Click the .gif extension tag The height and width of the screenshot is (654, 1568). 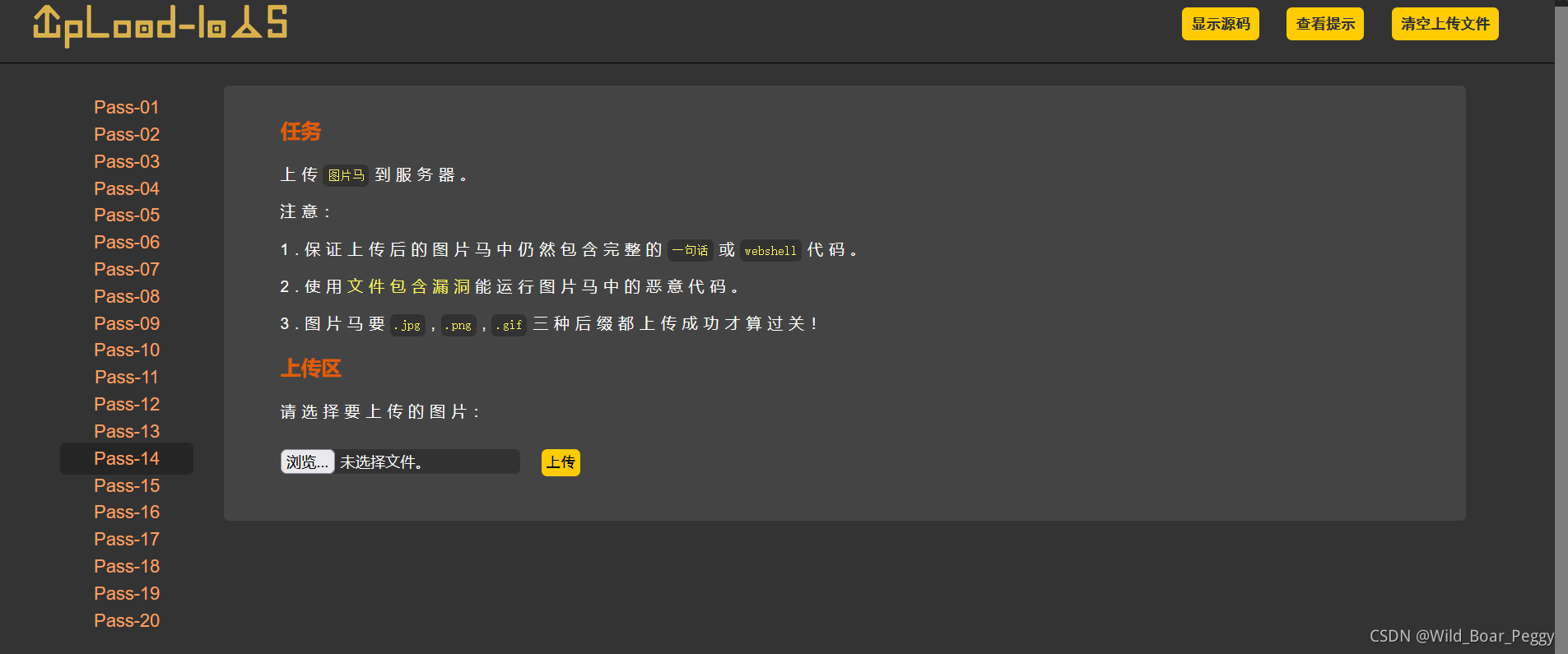point(509,325)
